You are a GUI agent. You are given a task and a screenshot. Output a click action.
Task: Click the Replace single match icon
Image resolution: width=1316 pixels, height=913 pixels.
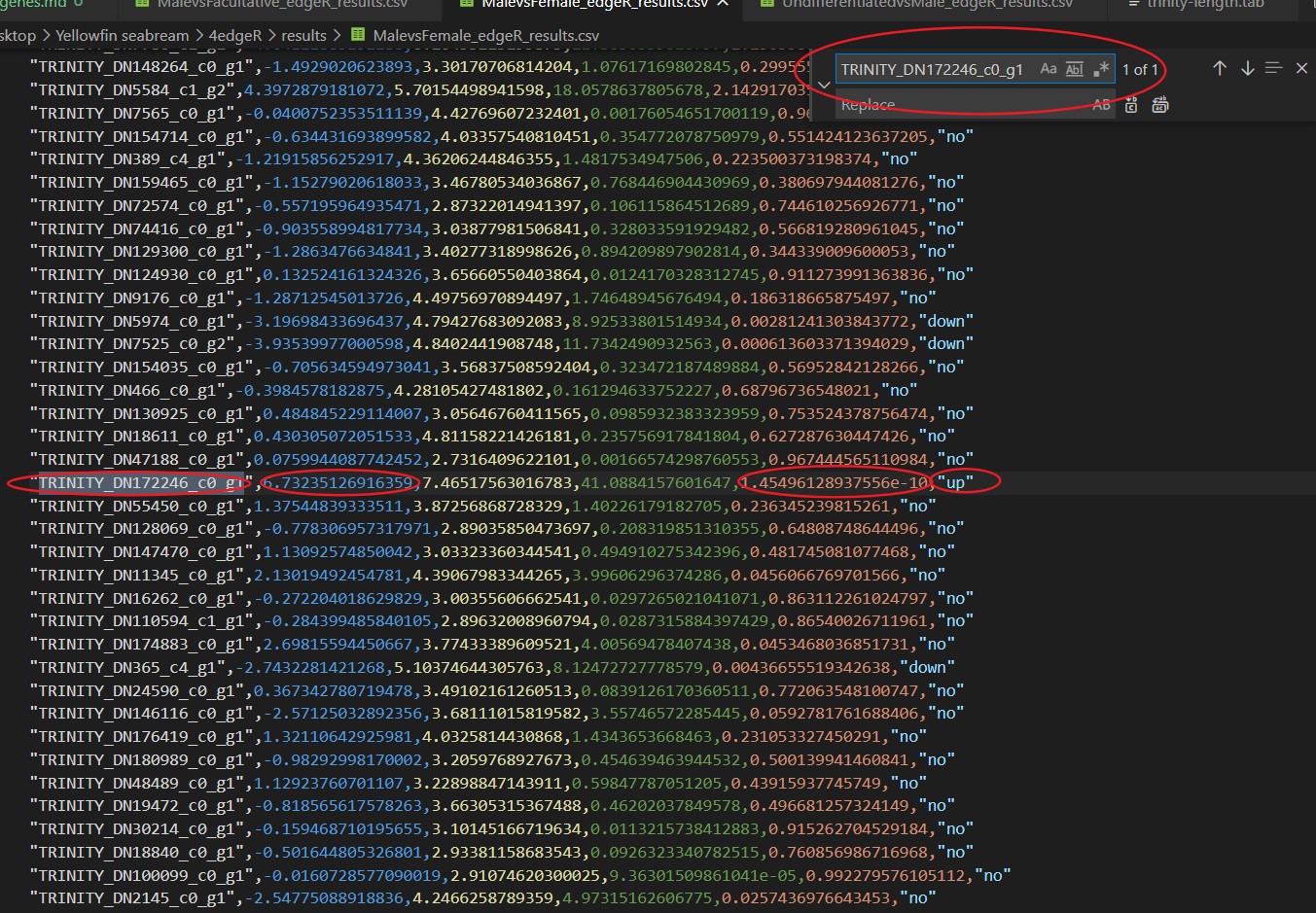pyautogui.click(x=1131, y=105)
